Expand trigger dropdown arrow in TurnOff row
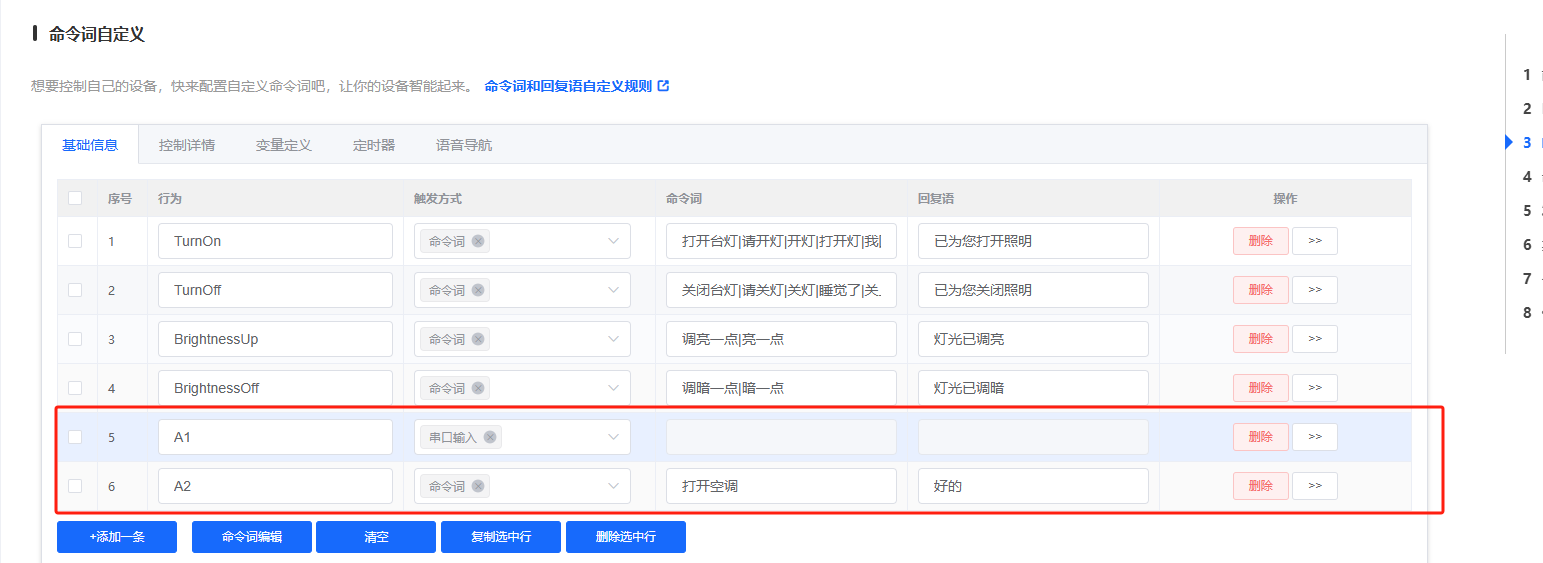Viewport: 1543px width, 563px height. click(613, 290)
